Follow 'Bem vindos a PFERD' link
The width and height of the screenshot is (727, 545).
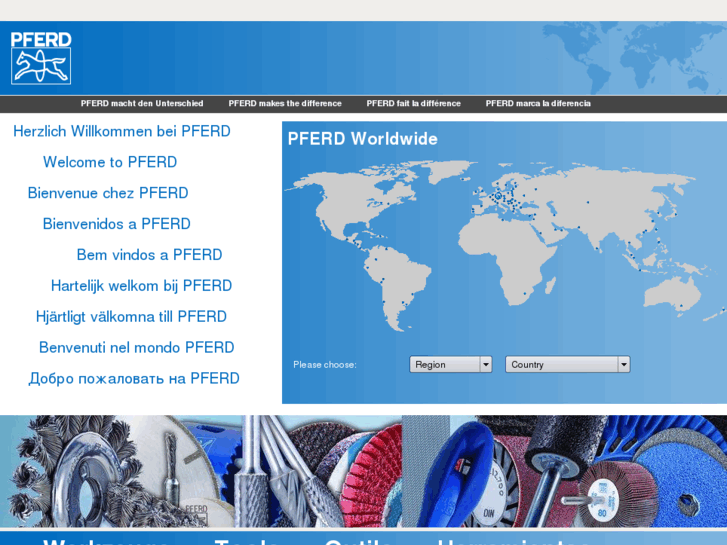[149, 255]
